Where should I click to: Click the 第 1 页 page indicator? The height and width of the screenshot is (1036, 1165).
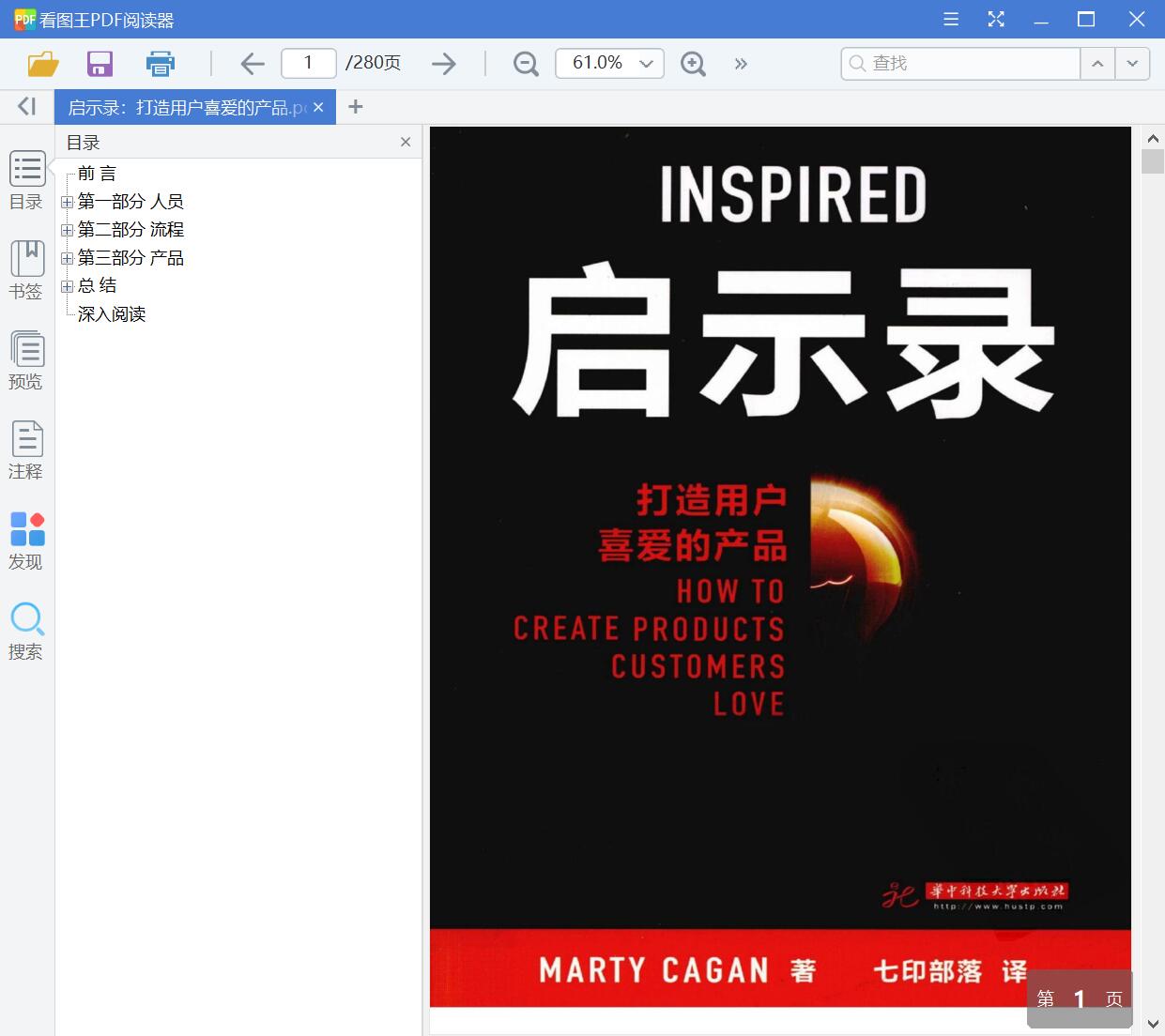(1080, 998)
